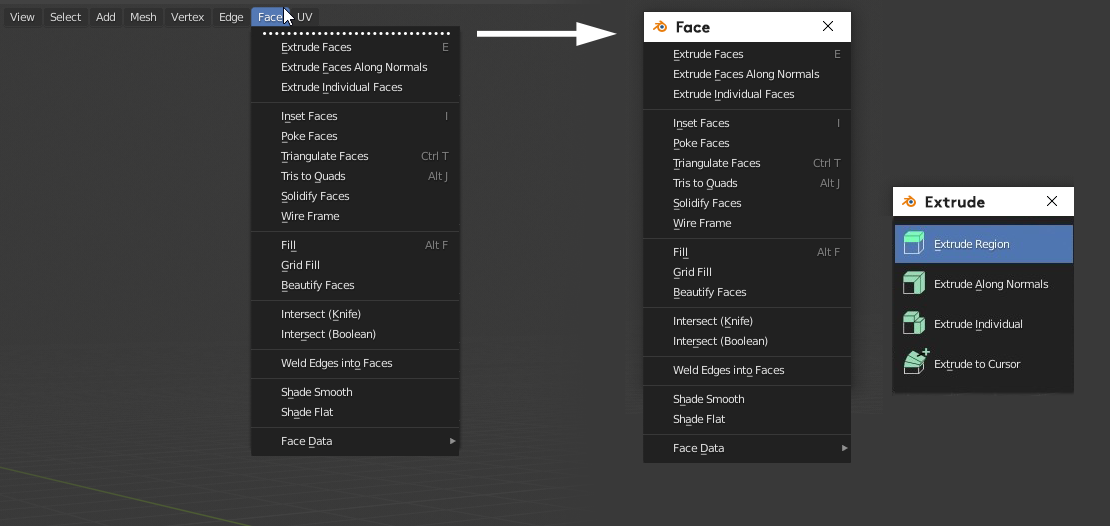Run Triangulate Faces from the dropdown menu
Image resolution: width=1110 pixels, height=526 pixels.
pyautogui.click(x=355, y=156)
